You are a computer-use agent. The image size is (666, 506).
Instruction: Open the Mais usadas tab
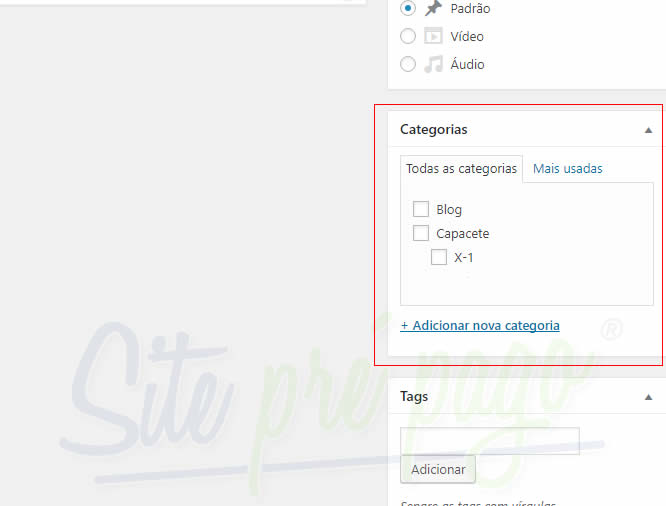click(567, 169)
